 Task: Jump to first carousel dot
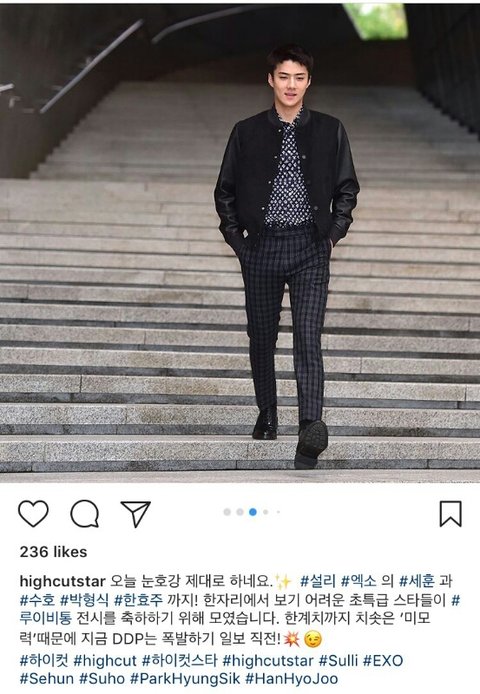point(227,512)
